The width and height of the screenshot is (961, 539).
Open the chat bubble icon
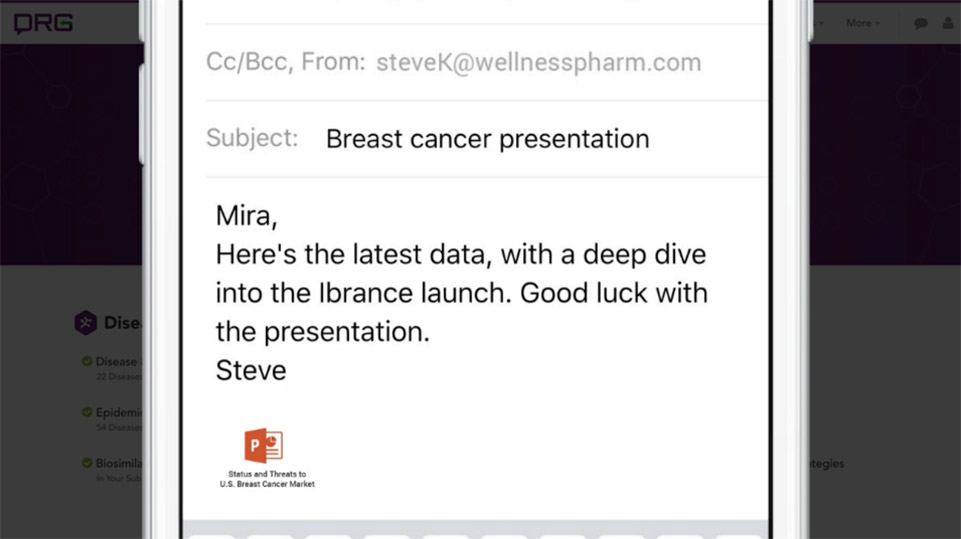[x=920, y=23]
